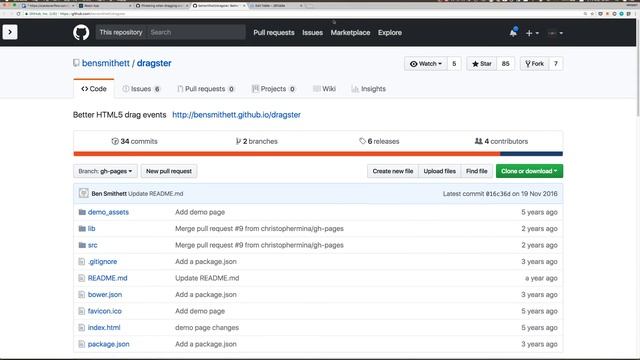
Task: Click the Ben Smithett author avatar
Action: (84, 193)
